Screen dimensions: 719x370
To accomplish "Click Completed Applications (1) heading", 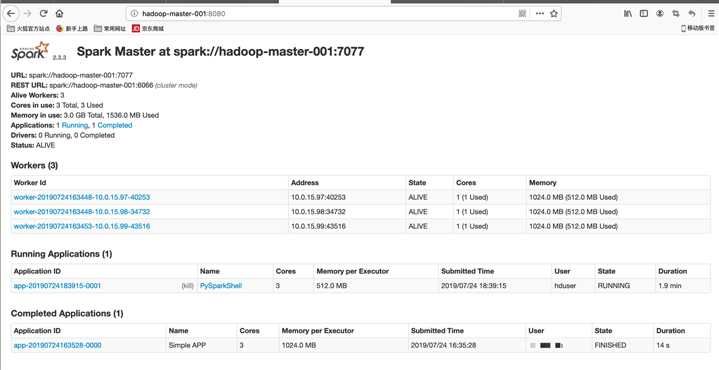I will click(67, 314).
